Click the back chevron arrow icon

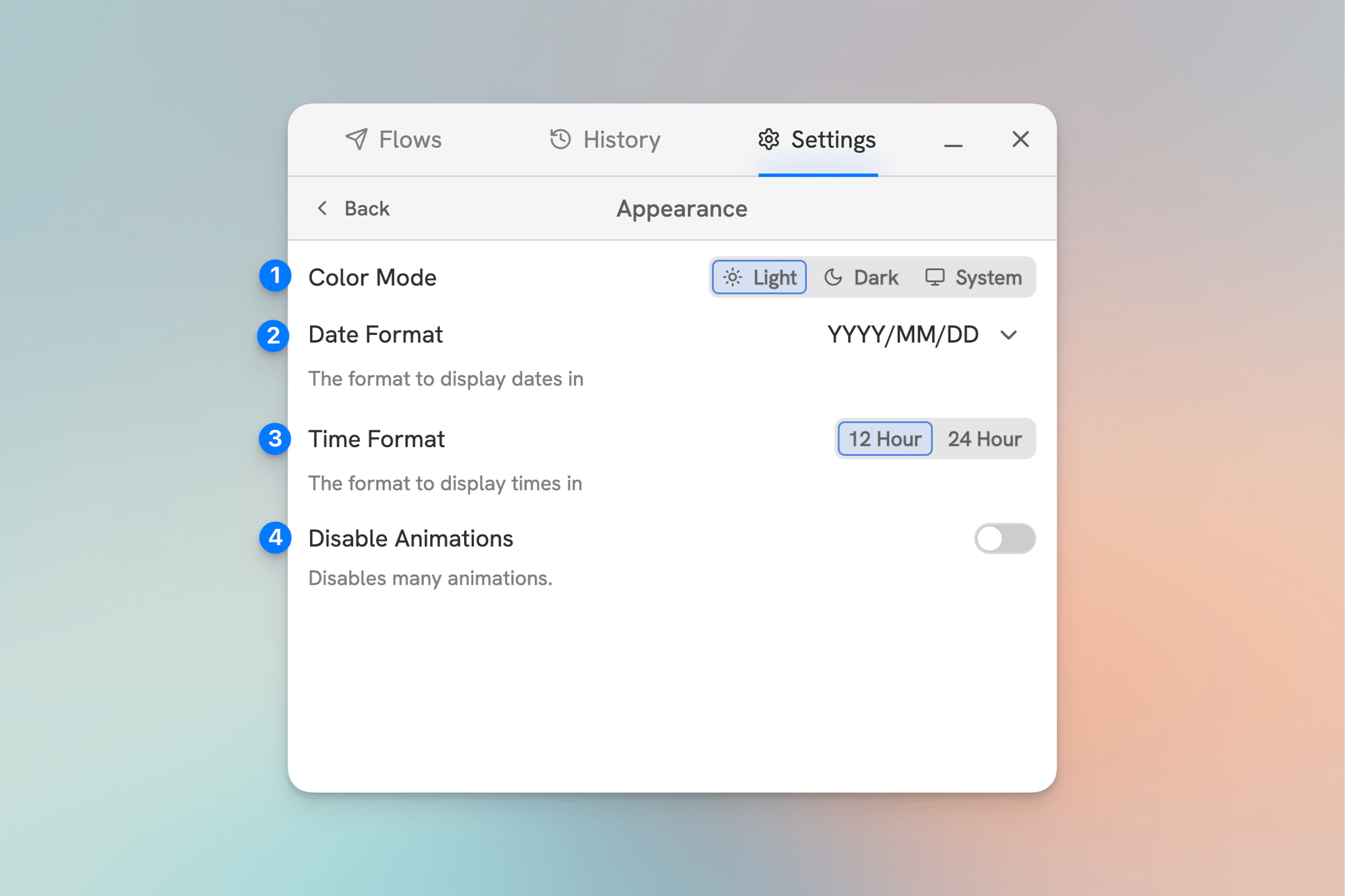click(x=322, y=208)
